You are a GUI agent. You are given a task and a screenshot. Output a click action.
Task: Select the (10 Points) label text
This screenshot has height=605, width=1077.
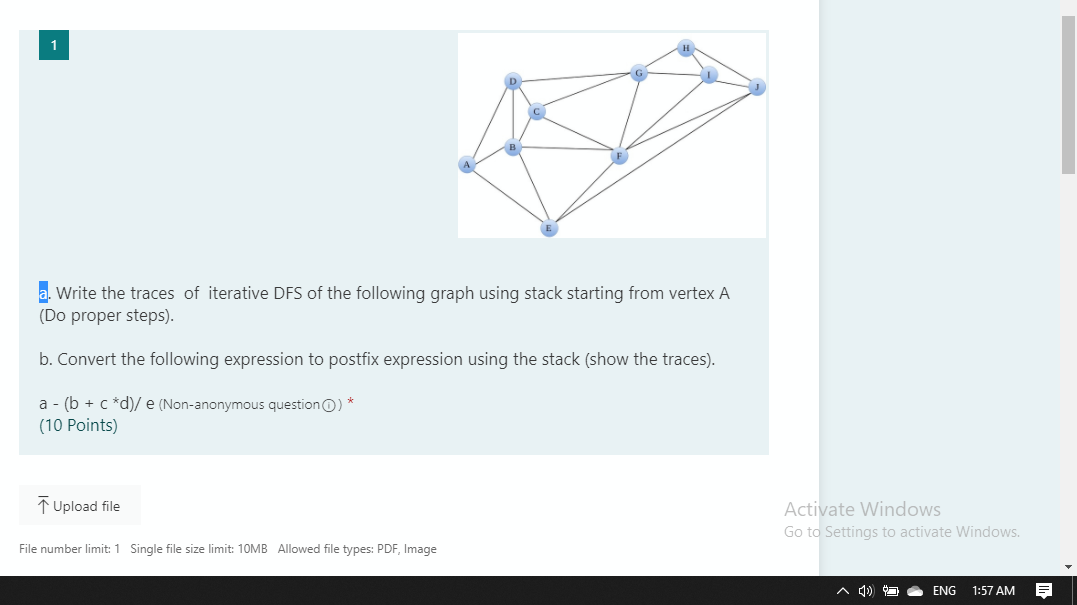click(x=78, y=424)
